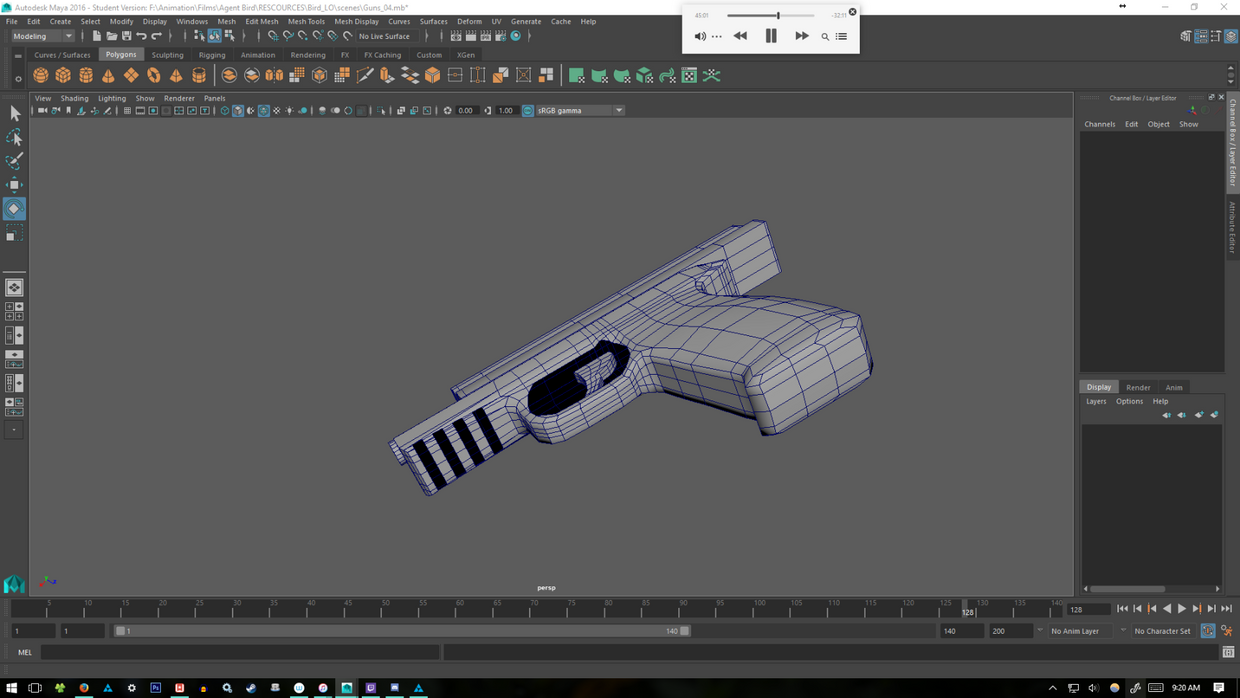Create a polygon pipe from the shelf

[199, 76]
